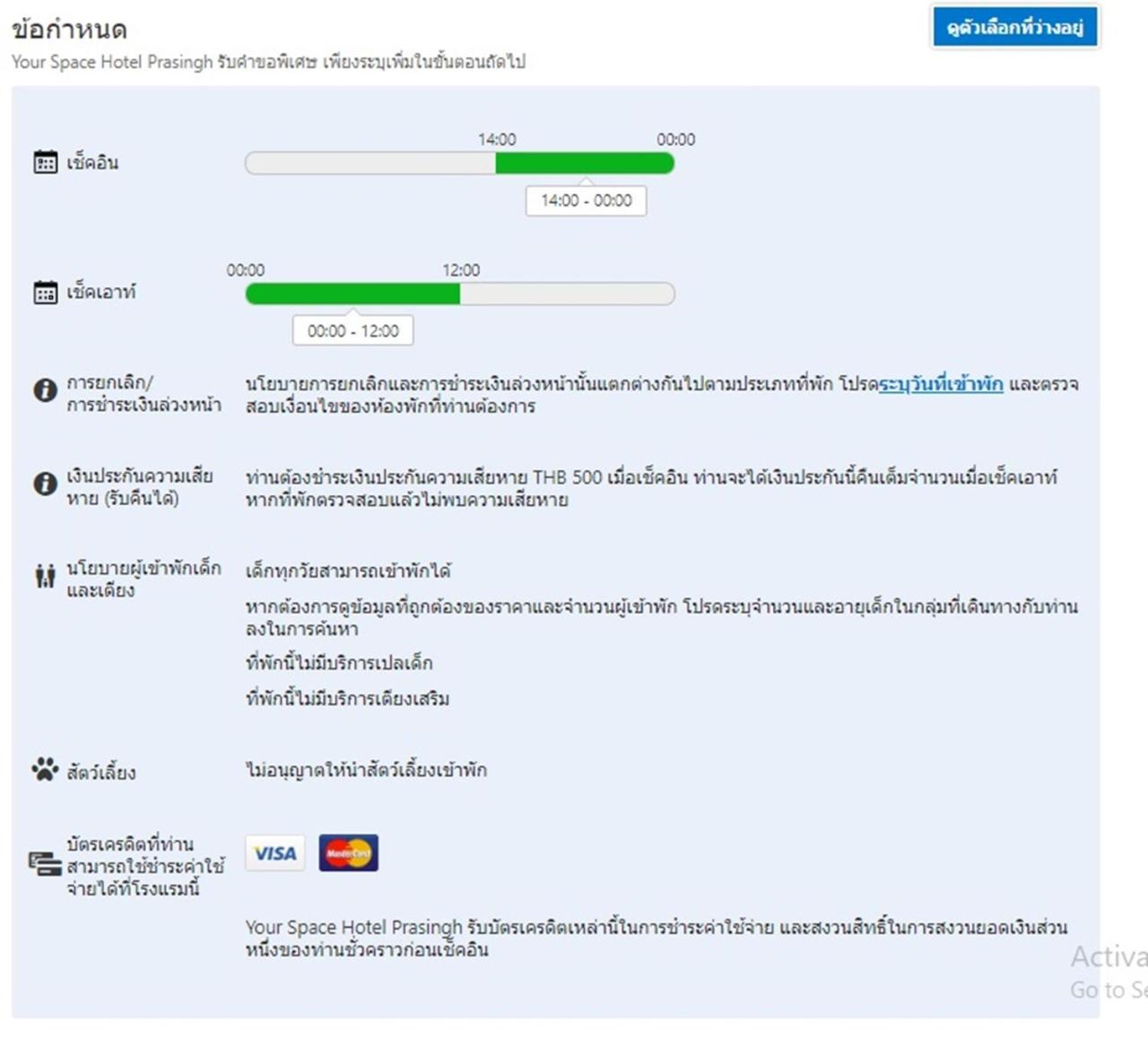This screenshot has height=1047, width=1148.
Task: Click the paw icon for pets
Action: pyautogui.click(x=45, y=770)
